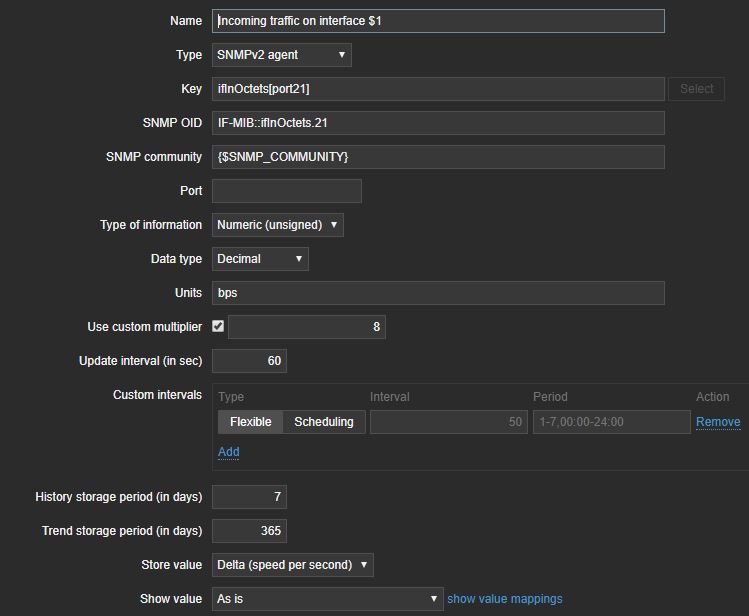Focus the Units field containing bps
This screenshot has width=749, height=616.
tap(438, 293)
